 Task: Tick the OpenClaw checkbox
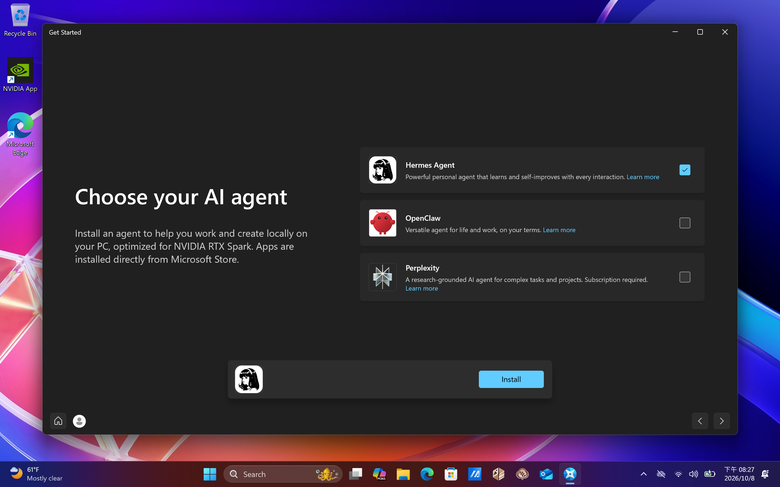(684, 223)
